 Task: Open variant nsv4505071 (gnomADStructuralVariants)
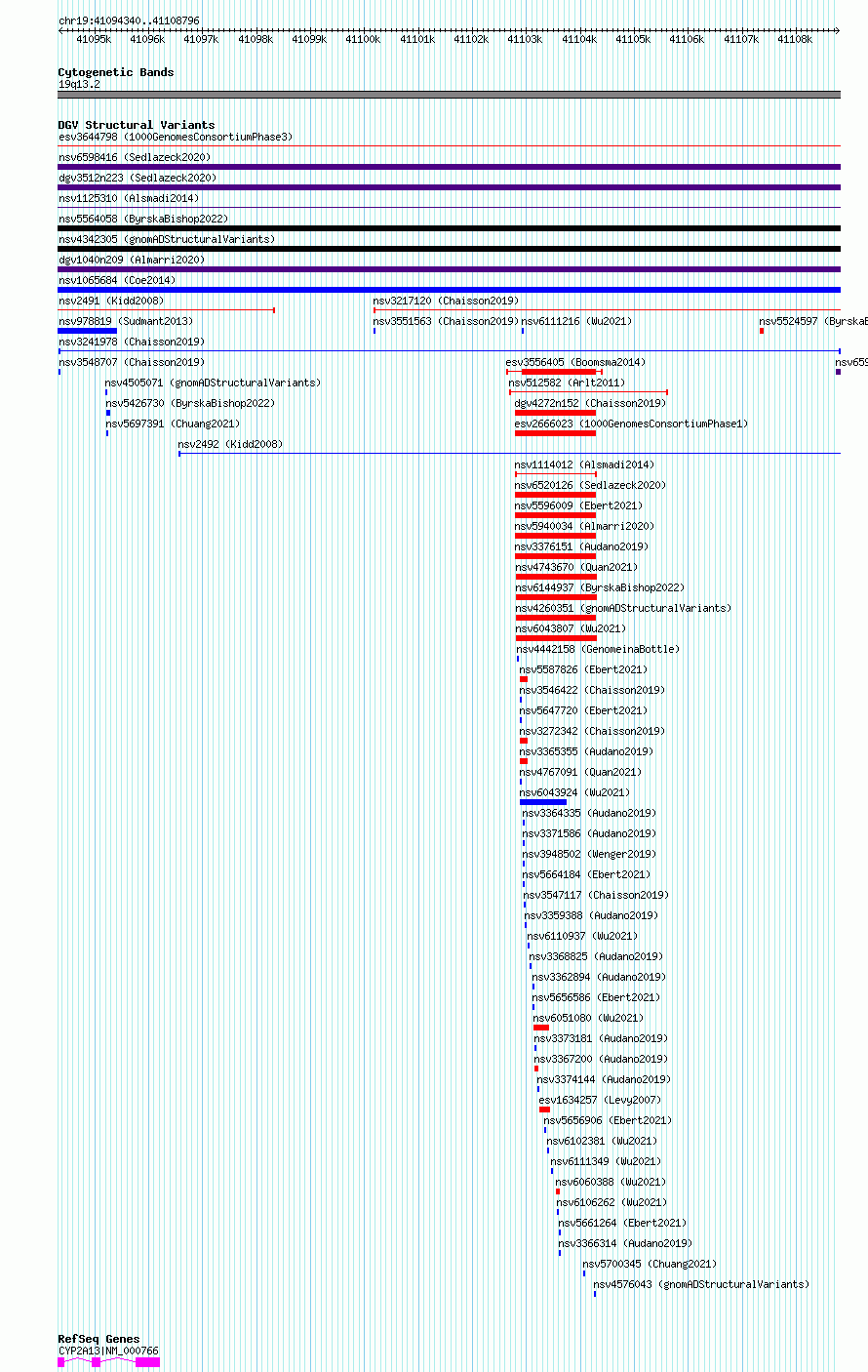click(213, 383)
